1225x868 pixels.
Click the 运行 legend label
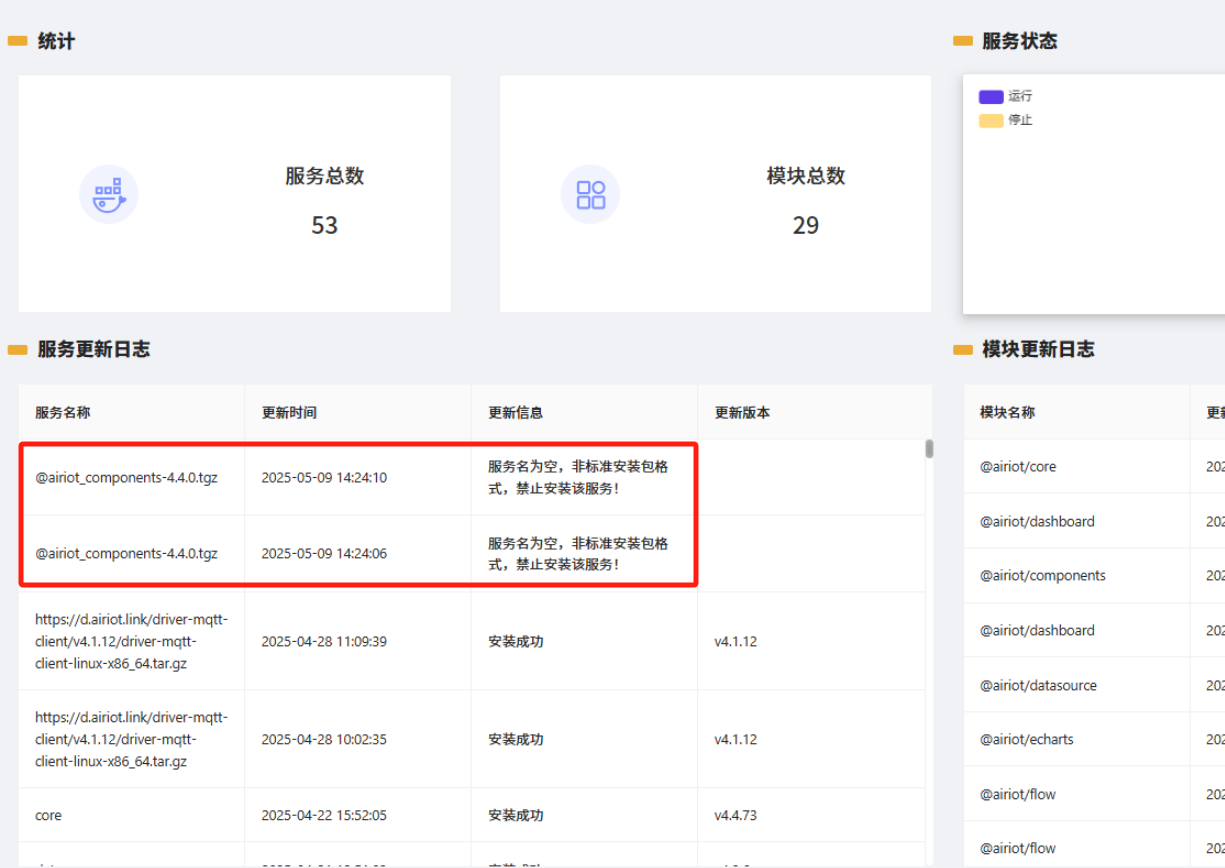[x=1020, y=97]
